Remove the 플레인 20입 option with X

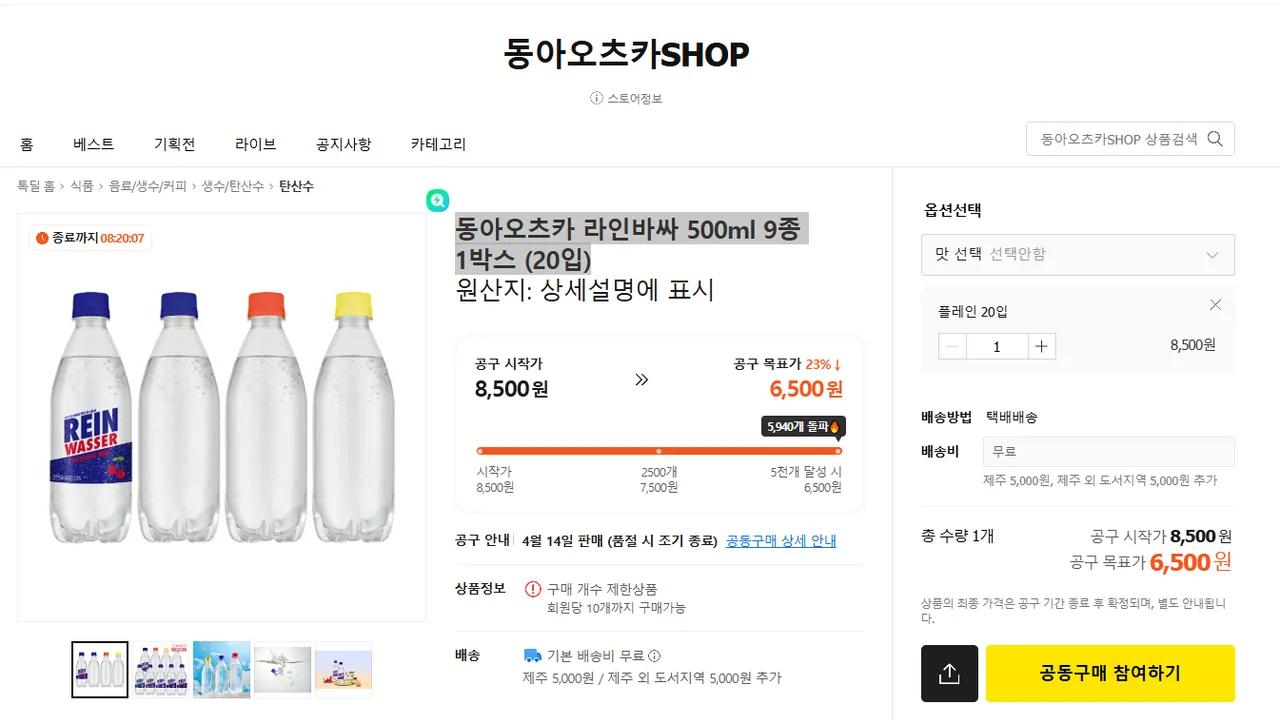click(1215, 305)
